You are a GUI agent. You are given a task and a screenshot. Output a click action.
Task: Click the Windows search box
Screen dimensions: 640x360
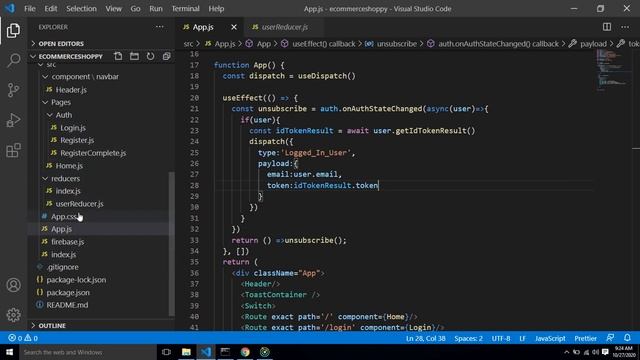(87, 352)
